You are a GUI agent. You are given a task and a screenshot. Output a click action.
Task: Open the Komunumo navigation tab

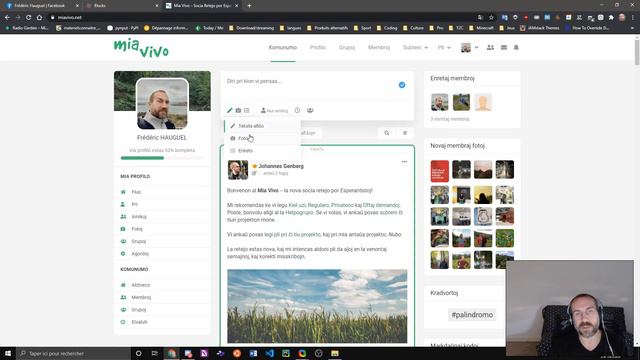click(283, 47)
